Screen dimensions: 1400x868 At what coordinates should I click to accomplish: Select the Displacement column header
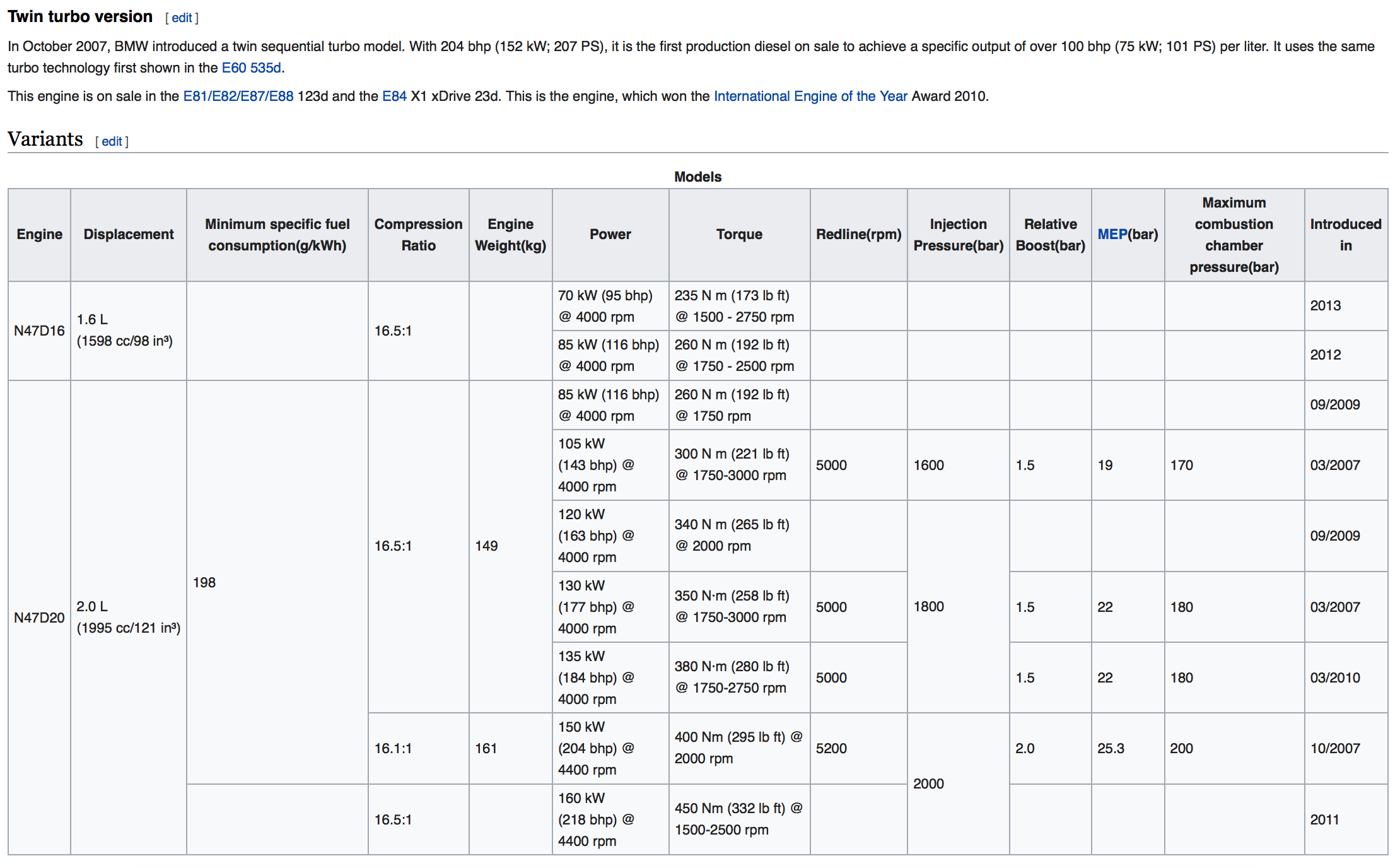point(129,235)
